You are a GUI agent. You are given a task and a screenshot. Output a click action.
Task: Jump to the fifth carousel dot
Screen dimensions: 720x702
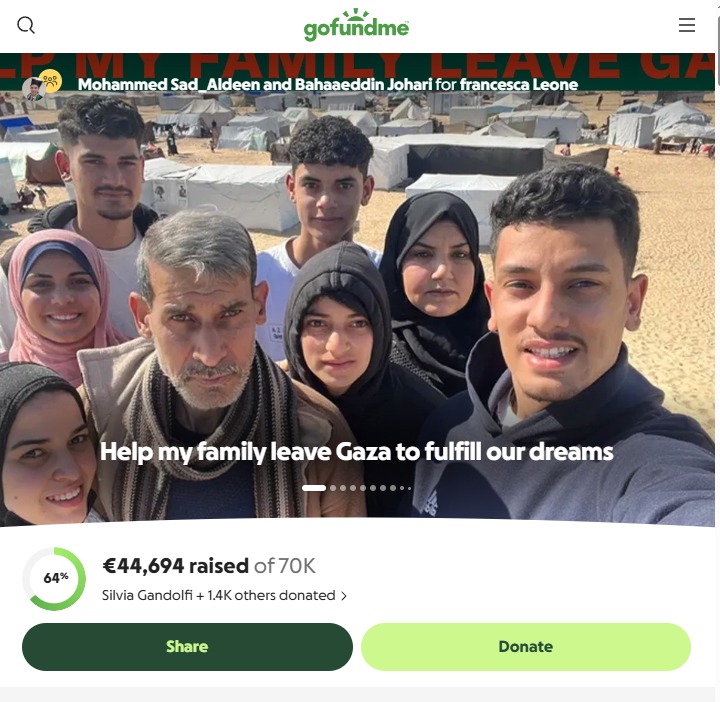363,488
